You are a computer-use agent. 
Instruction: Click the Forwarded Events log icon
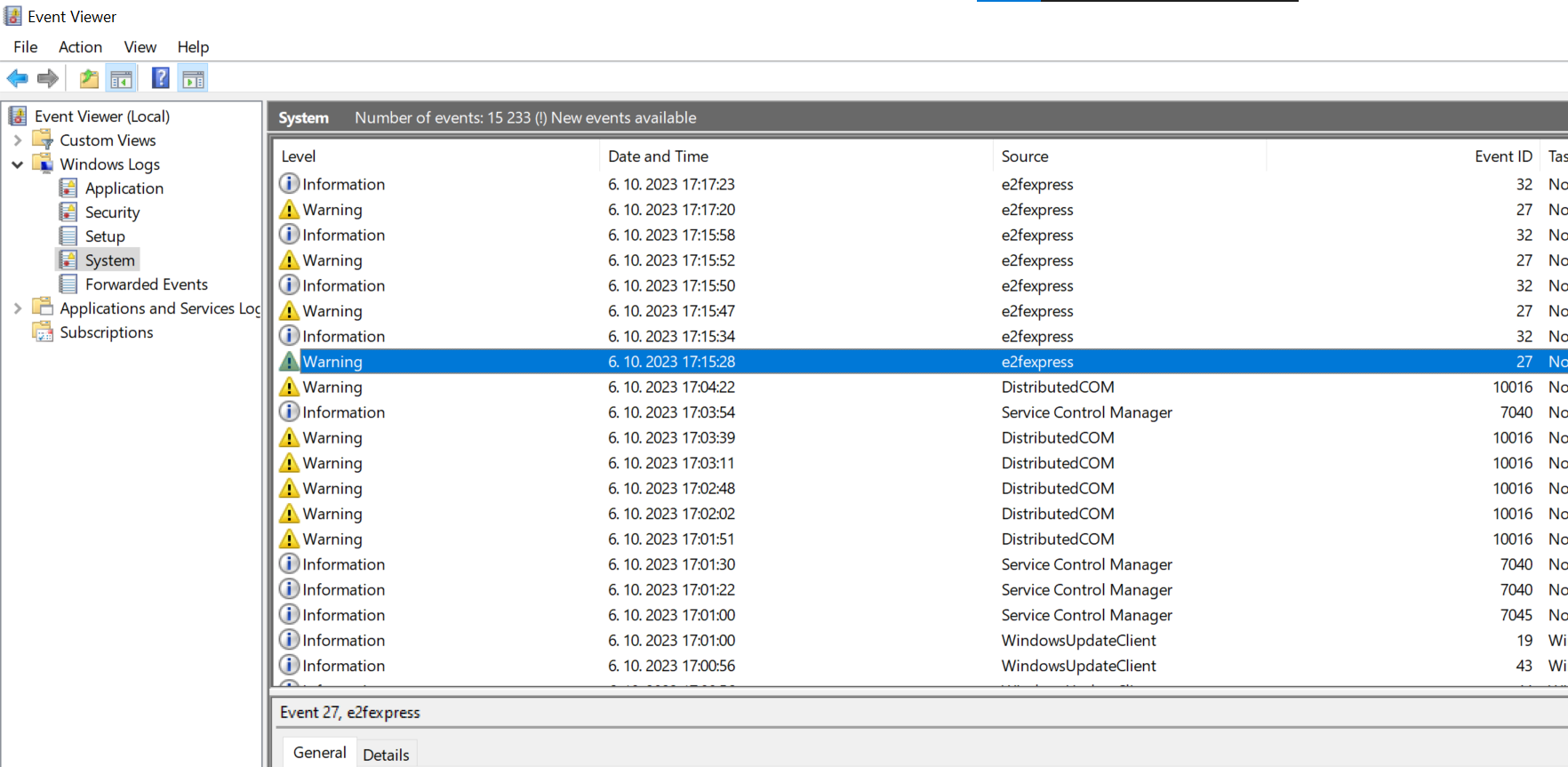point(68,284)
